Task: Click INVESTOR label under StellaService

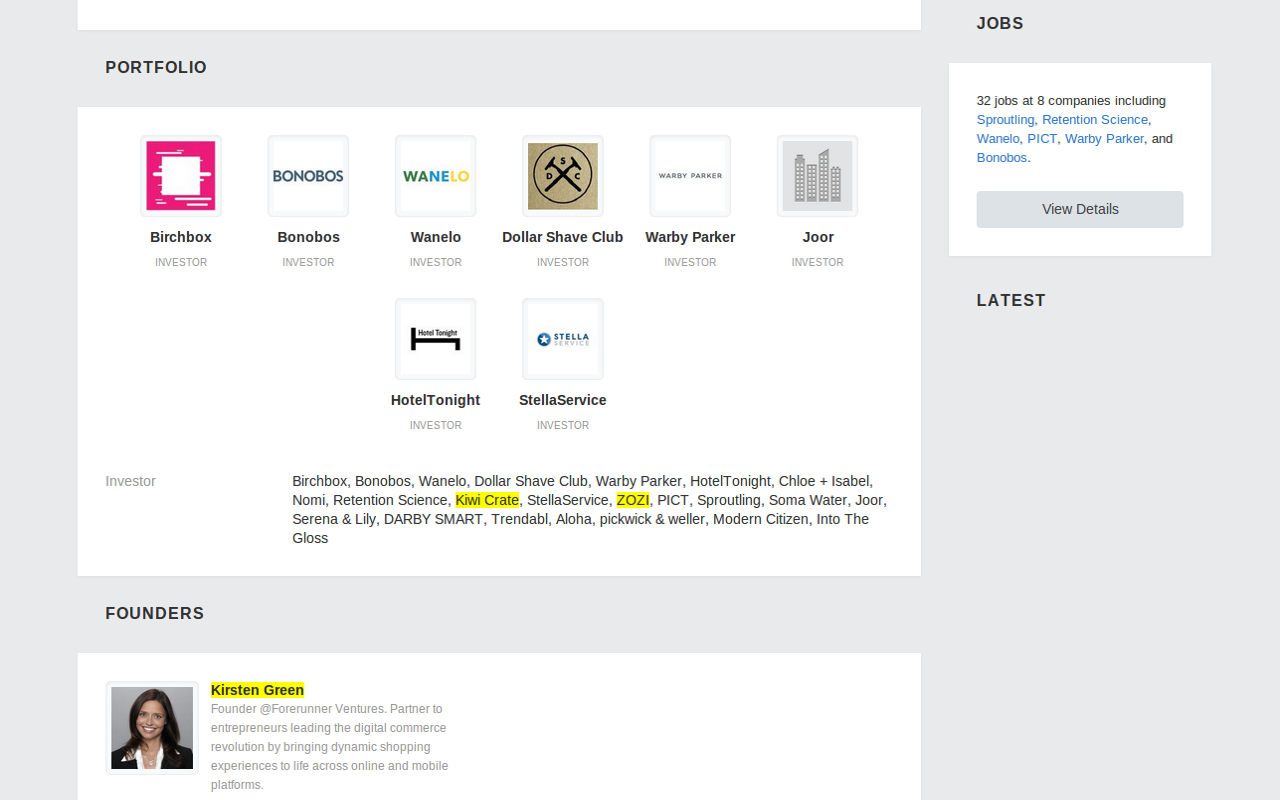Action: (x=563, y=425)
